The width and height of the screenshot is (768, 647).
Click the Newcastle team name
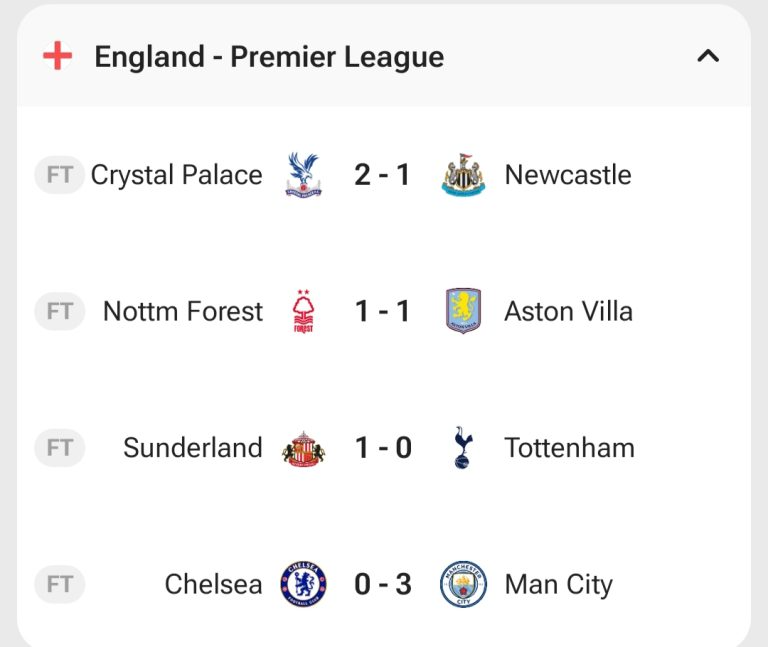[567, 175]
